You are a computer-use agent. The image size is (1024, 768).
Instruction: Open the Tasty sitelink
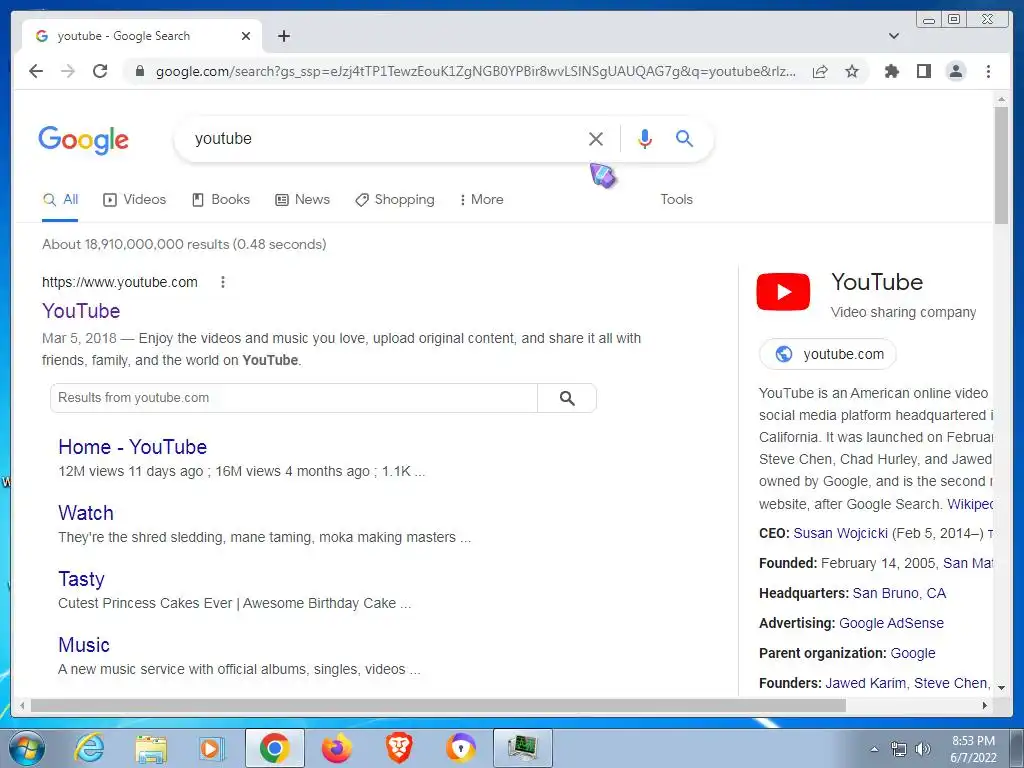pyautogui.click(x=81, y=579)
